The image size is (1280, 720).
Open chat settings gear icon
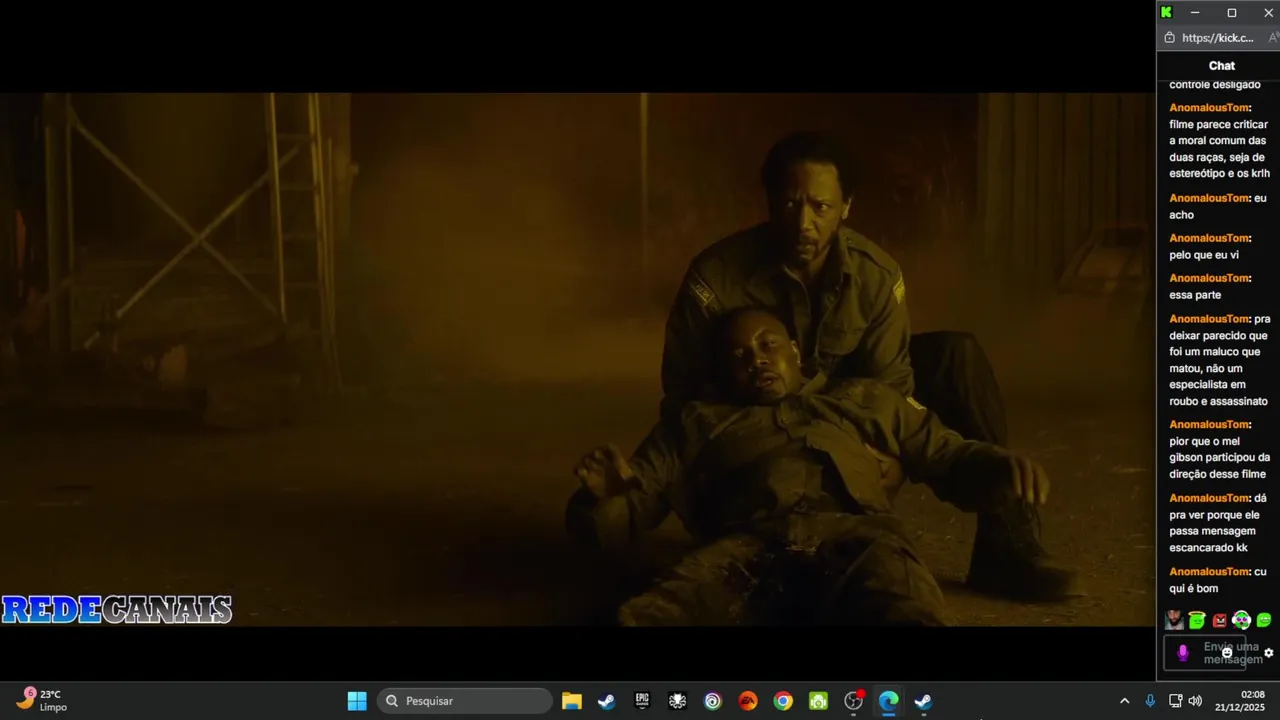coord(1269,653)
